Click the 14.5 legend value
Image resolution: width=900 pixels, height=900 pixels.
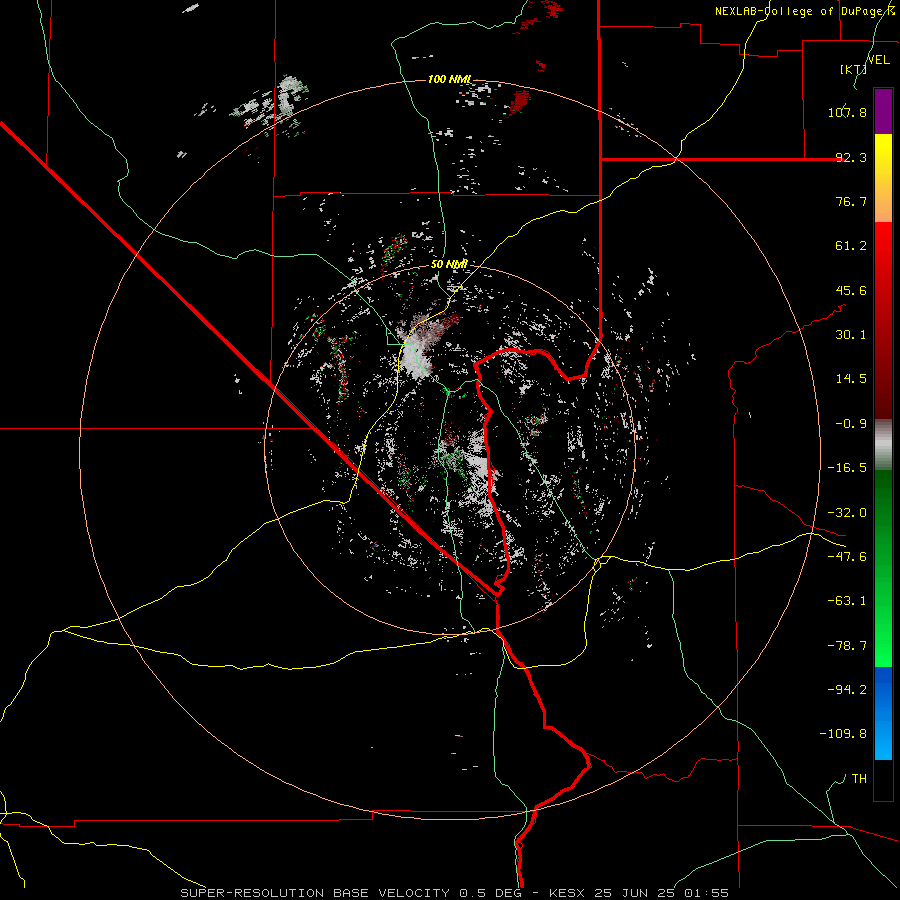(851, 379)
